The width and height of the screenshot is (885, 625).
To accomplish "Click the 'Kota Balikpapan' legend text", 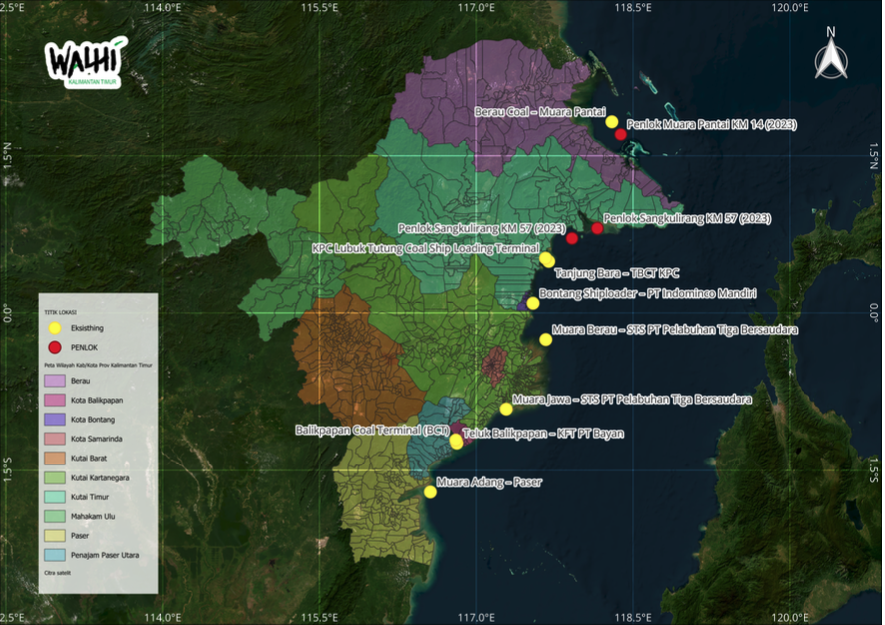I will (x=97, y=400).
